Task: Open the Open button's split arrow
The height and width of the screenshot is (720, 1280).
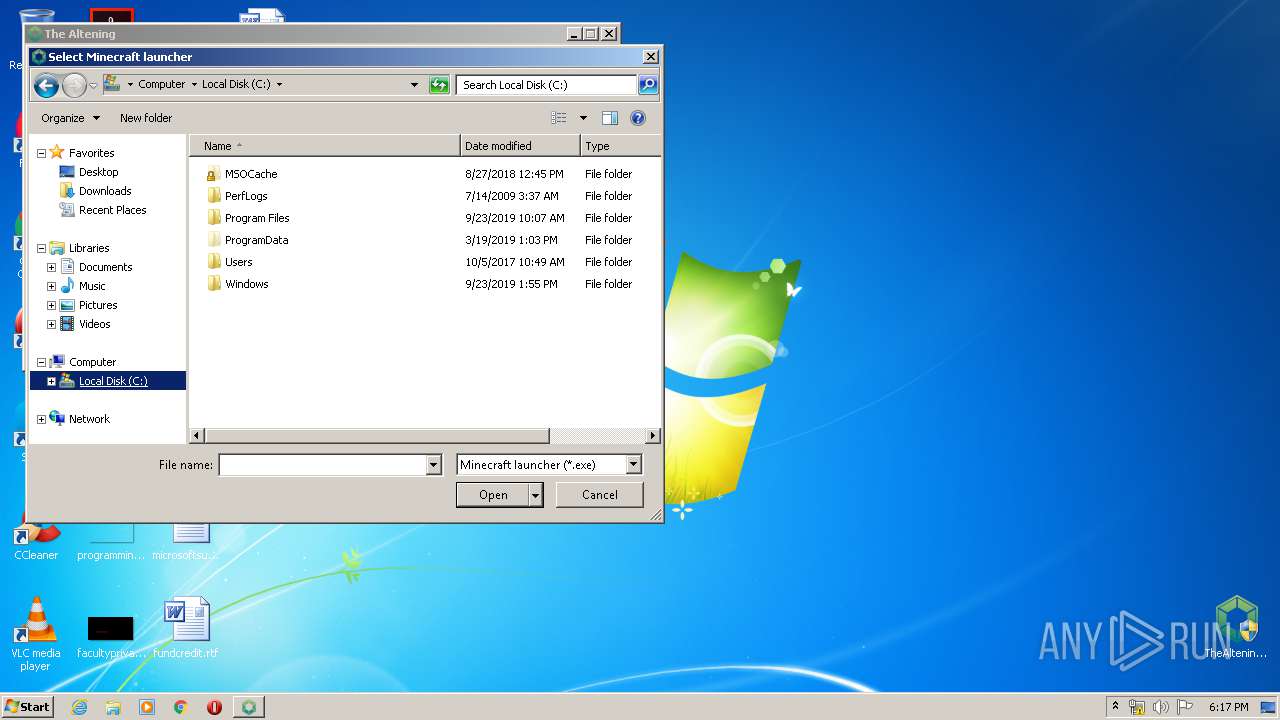Action: pos(536,495)
